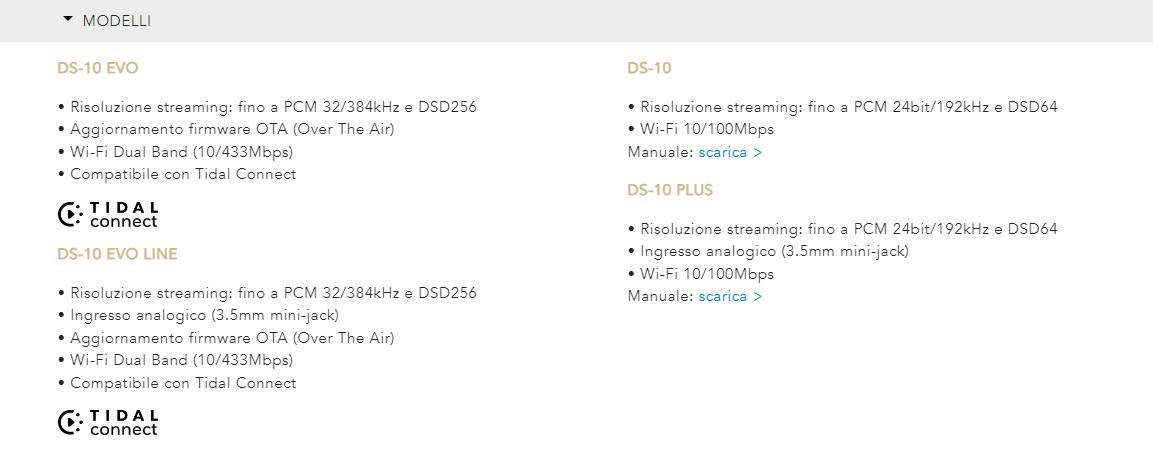Screen dimensions: 1153x451
Task: Select the DS-10 EVO LINE heading
Action: [118, 255]
